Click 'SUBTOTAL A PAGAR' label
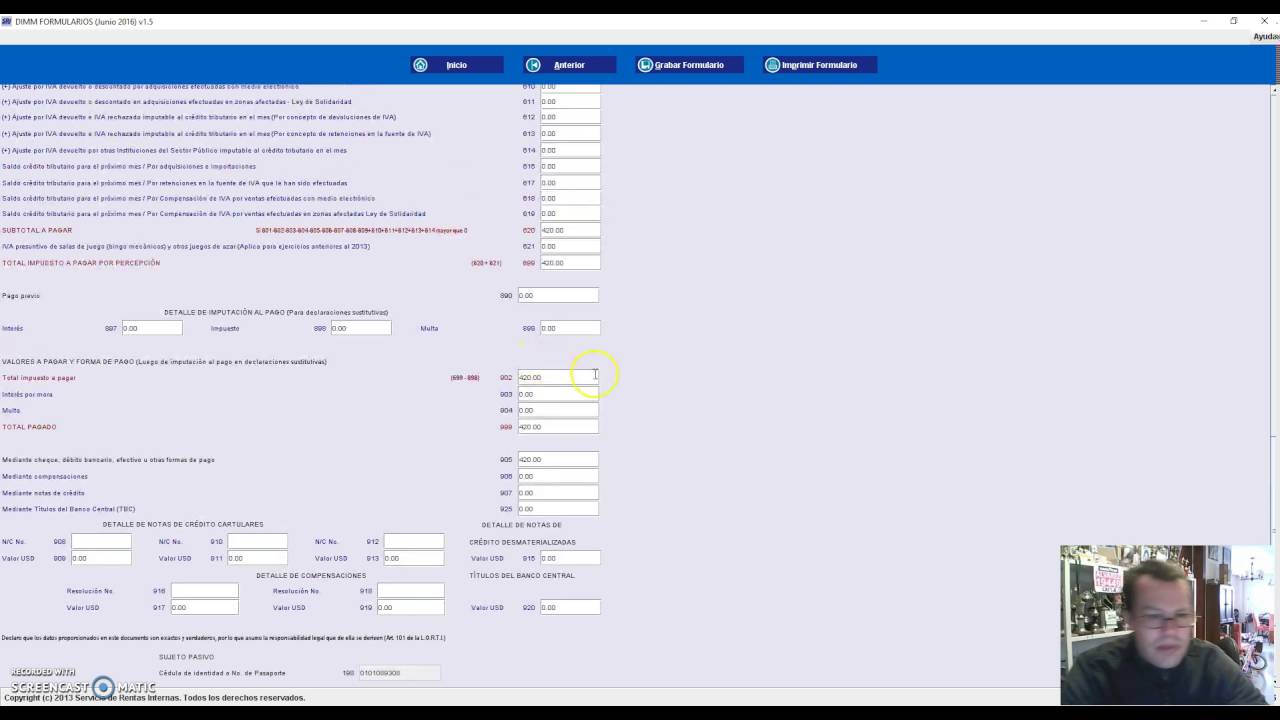 point(37,230)
